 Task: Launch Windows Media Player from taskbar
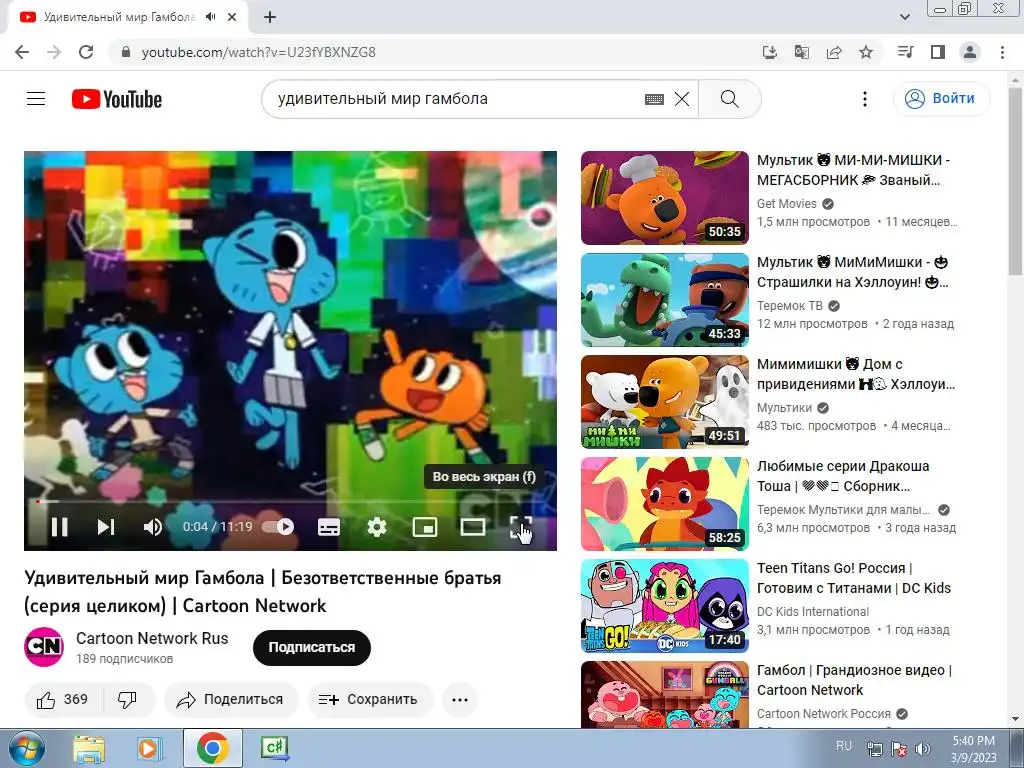tap(150, 749)
